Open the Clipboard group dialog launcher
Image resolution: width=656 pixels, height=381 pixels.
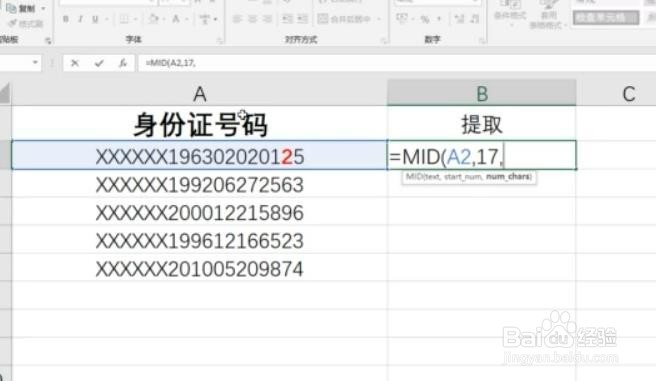point(48,41)
